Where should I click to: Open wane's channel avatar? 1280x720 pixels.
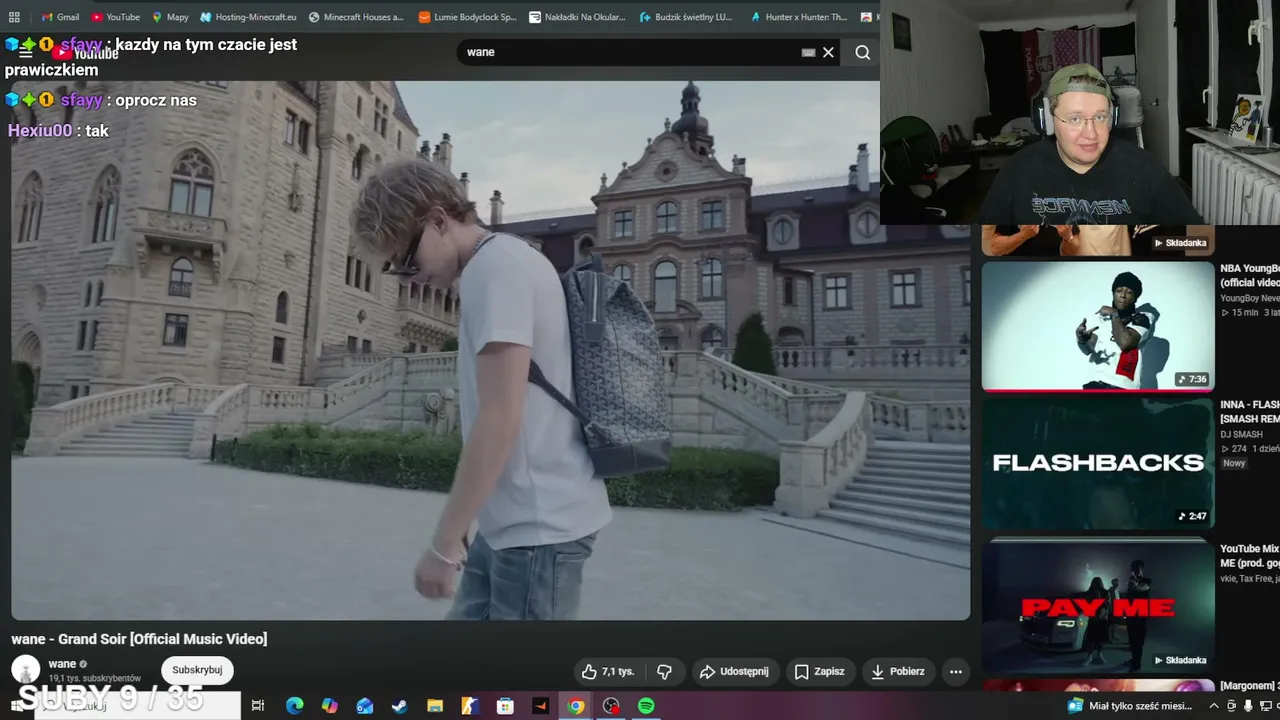26,669
